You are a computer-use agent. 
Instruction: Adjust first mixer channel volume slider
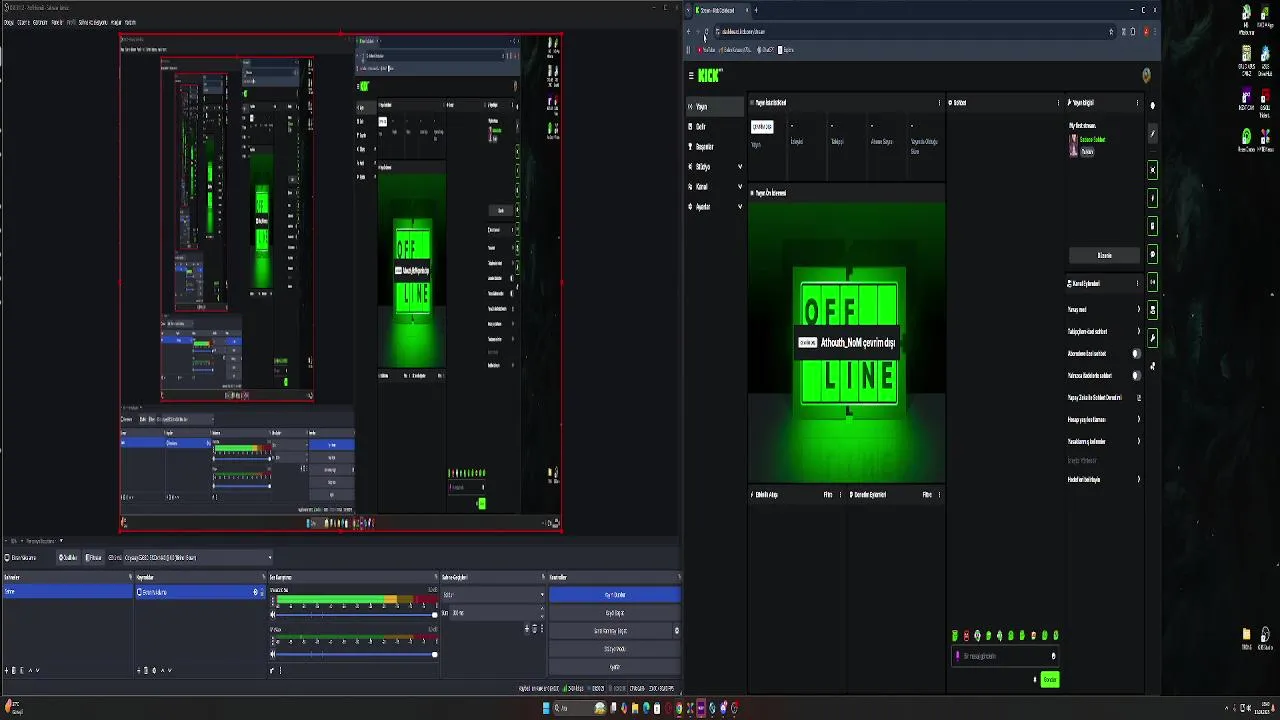click(355, 615)
